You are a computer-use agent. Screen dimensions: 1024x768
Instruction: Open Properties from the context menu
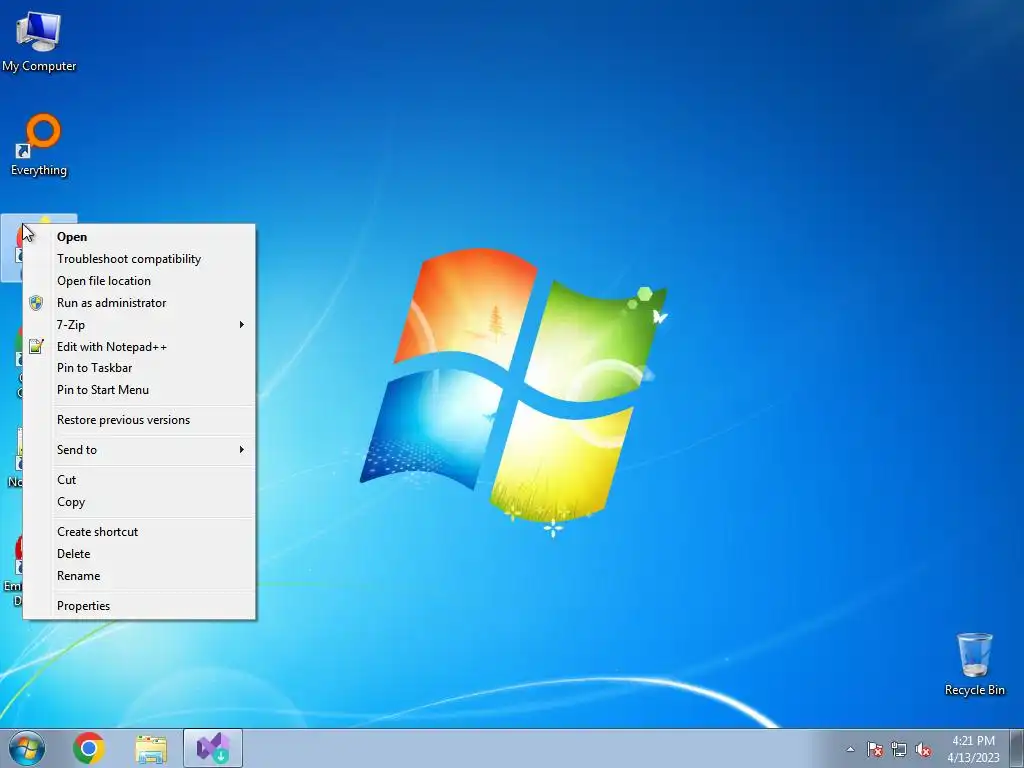140,606
